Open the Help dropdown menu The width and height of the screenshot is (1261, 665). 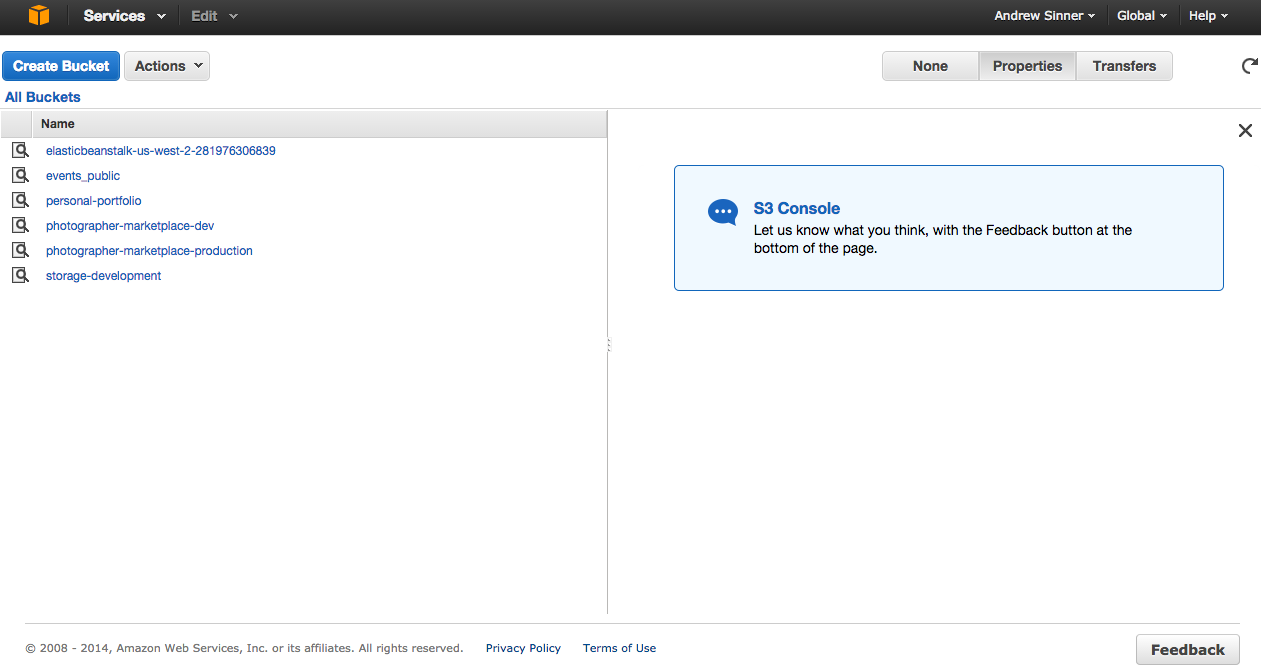(x=1208, y=16)
